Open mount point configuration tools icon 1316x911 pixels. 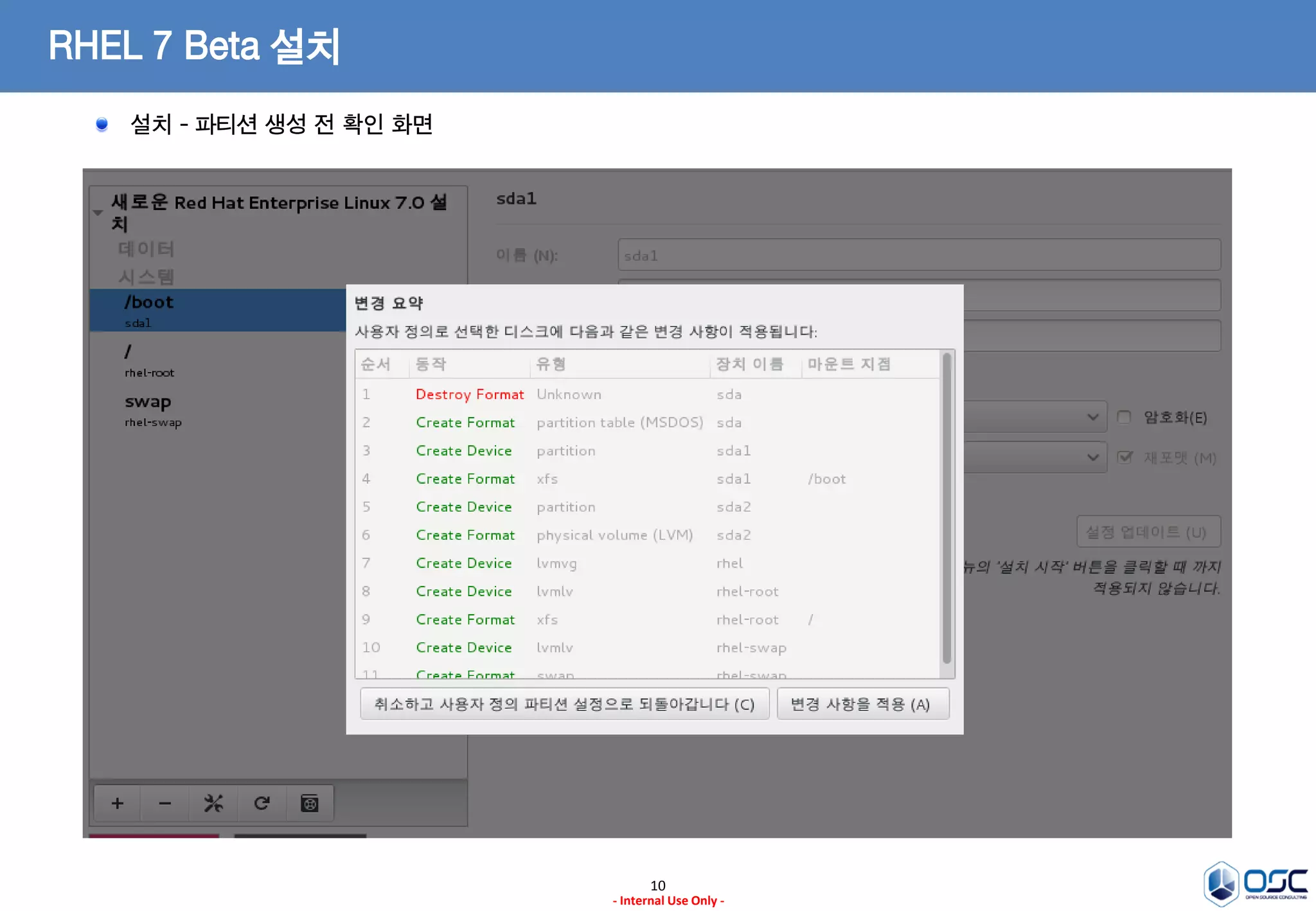[213, 803]
